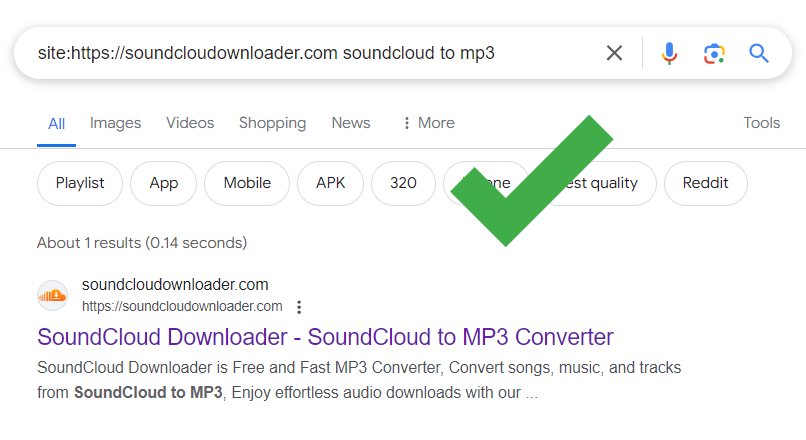Open Google Lens image search icon
This screenshot has height=440, width=806.
tap(713, 53)
